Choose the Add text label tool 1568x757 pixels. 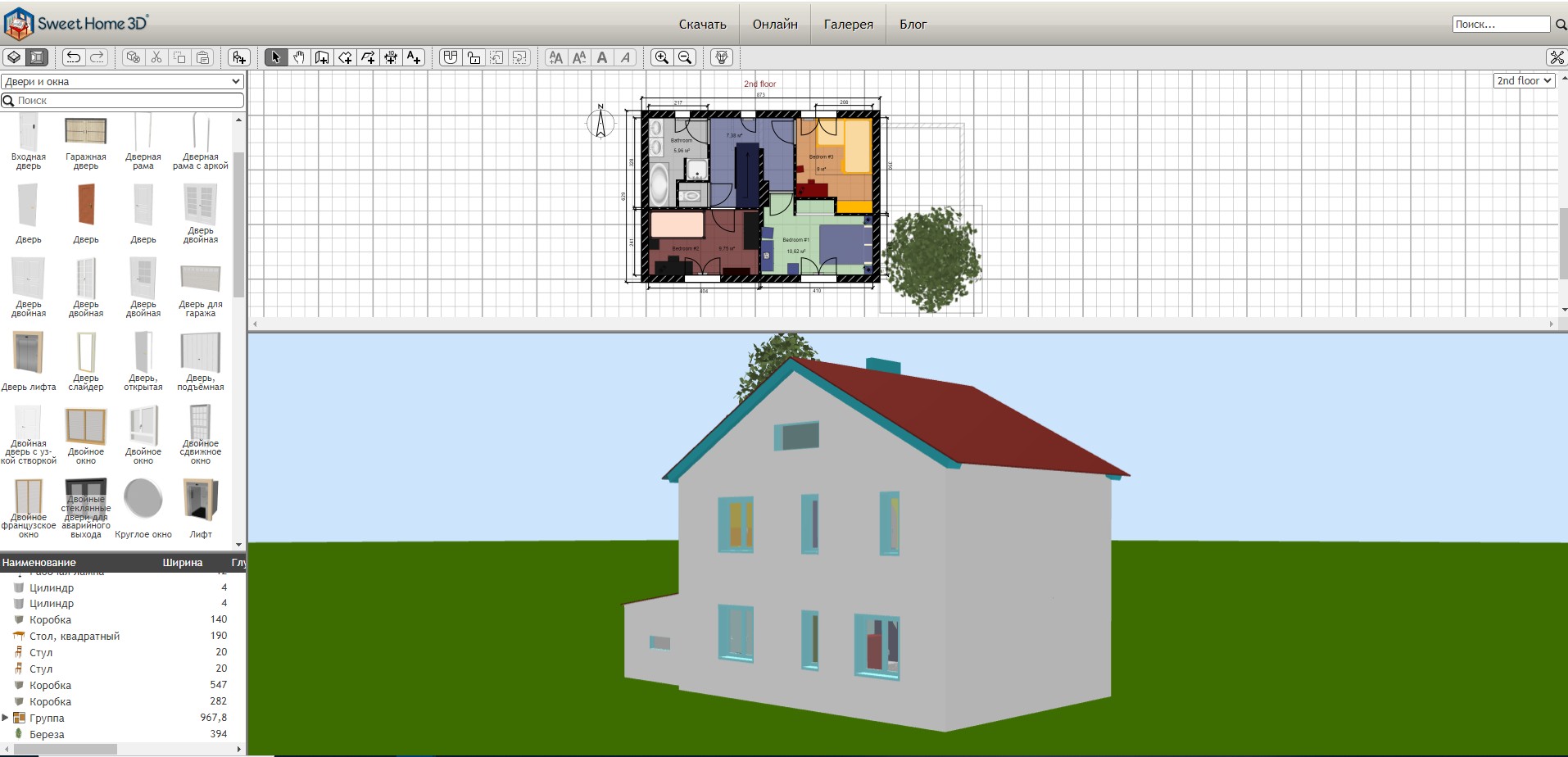pyautogui.click(x=414, y=57)
